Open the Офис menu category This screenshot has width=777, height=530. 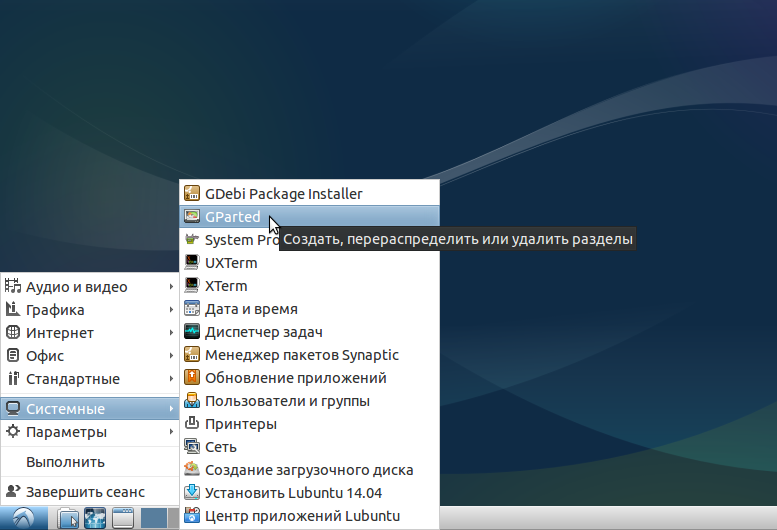[90, 356]
